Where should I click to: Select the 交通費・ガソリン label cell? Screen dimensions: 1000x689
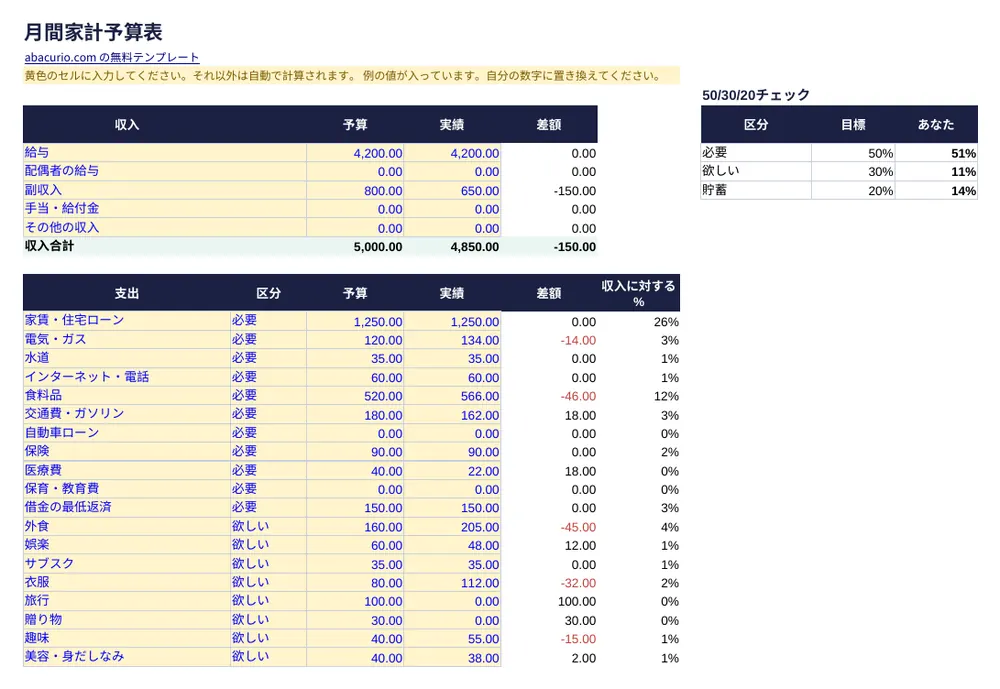click(127, 414)
